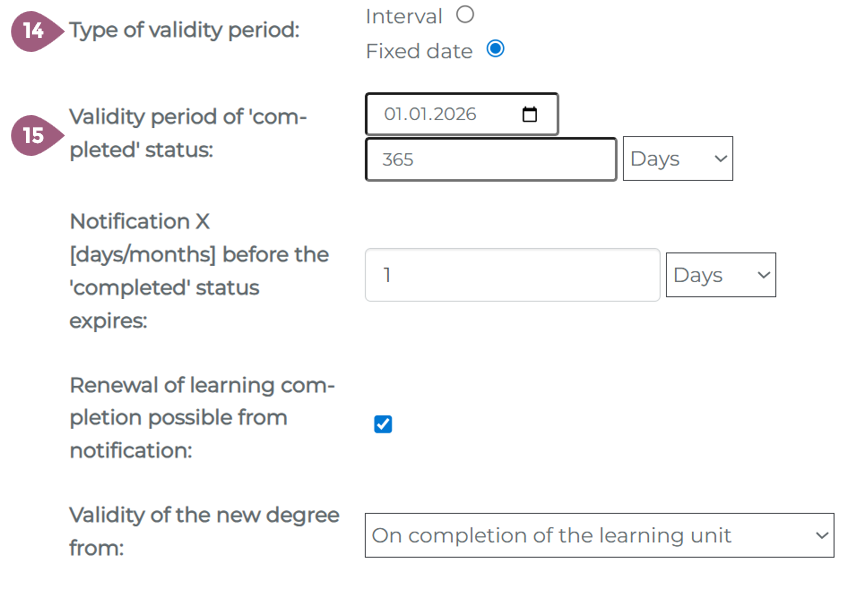Open the calendar picker icon in date field
This screenshot has width=863, height=589.
[530, 115]
